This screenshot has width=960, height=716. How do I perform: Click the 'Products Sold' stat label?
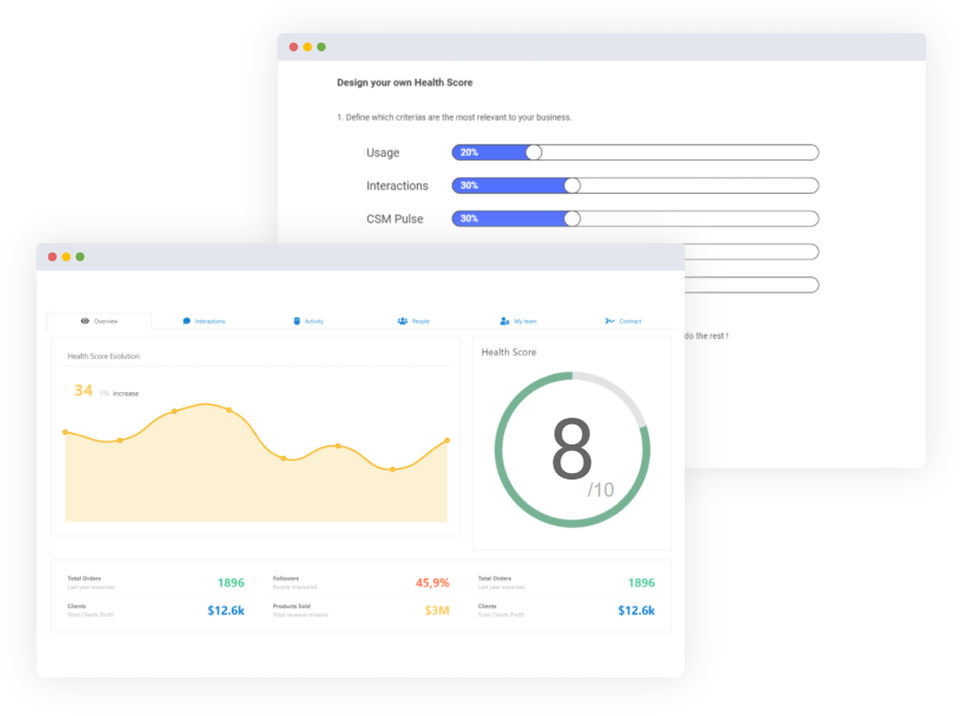click(x=291, y=606)
